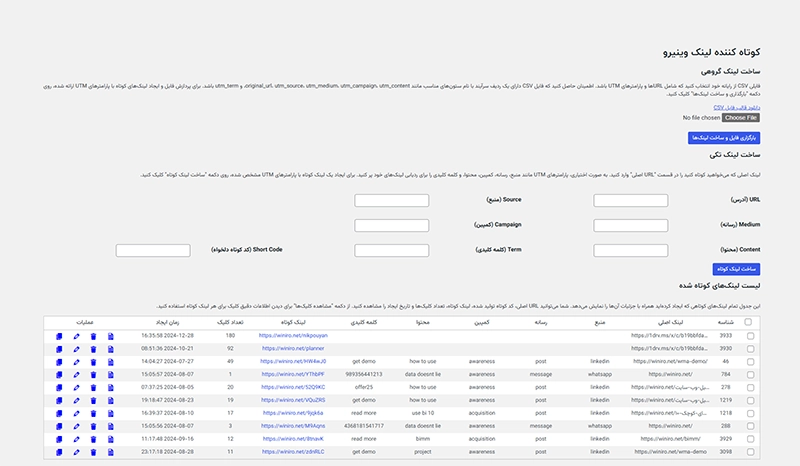This screenshot has height=466, width=800.
Task: Open the https://winiro.net/YThbPF short link
Action: (x=293, y=374)
